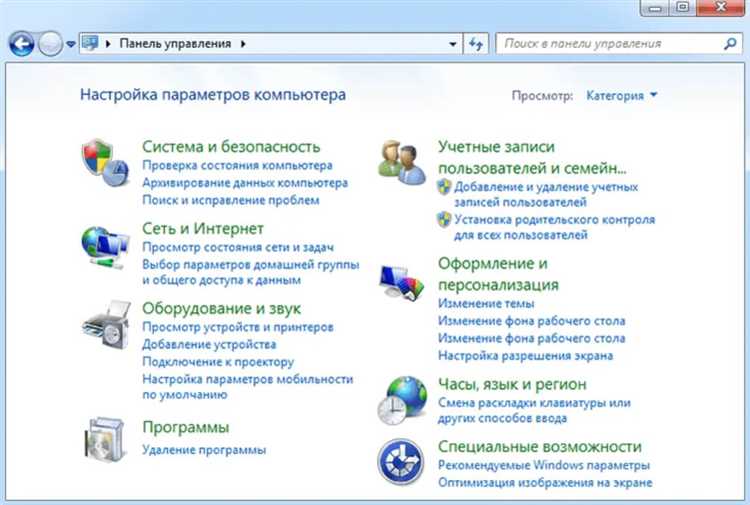The height and width of the screenshot is (505, 750).
Task: Maximize the Control Panel window
Action: [x=683, y=8]
